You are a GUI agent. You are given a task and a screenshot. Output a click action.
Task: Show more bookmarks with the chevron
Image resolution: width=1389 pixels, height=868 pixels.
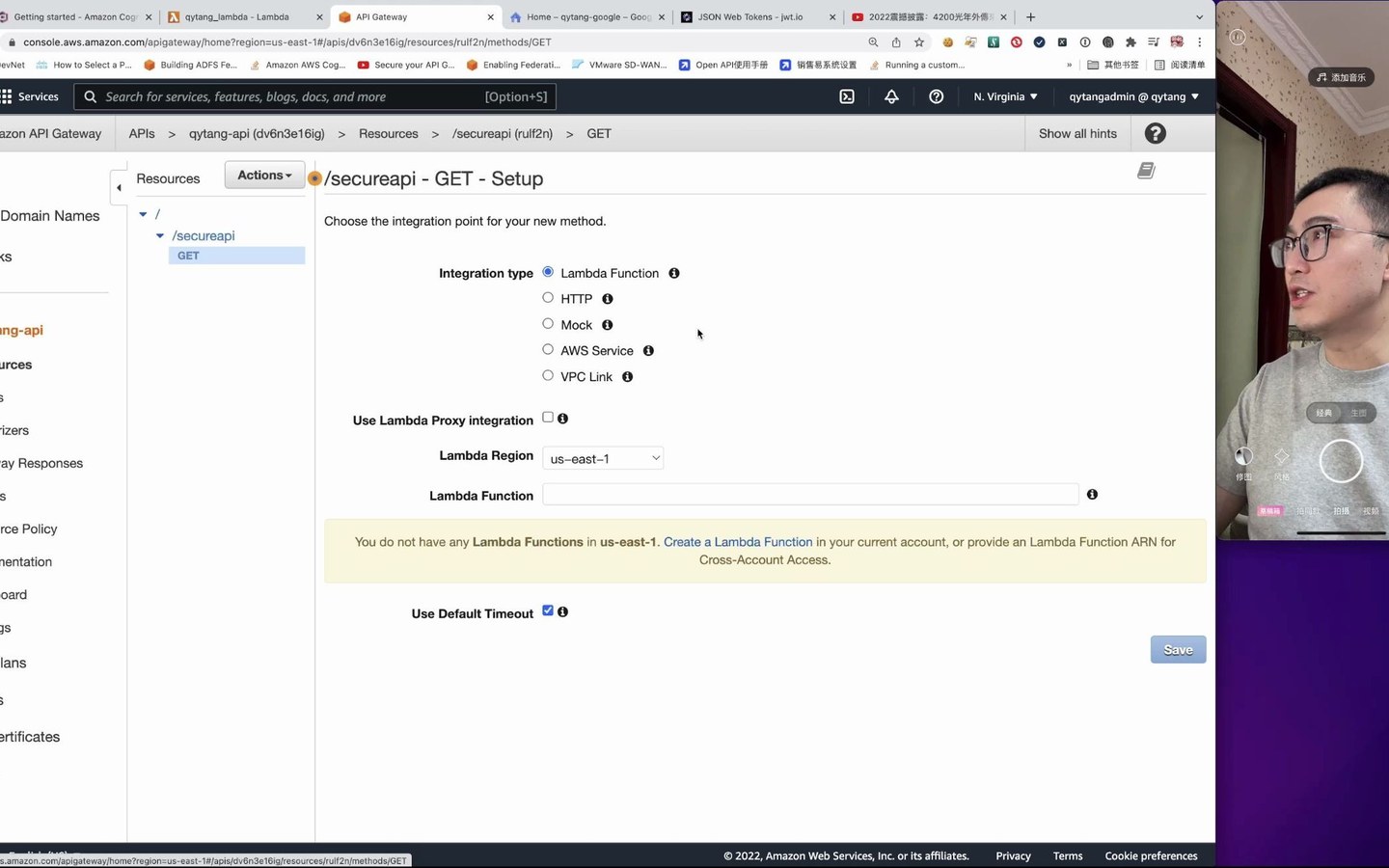click(x=1069, y=65)
